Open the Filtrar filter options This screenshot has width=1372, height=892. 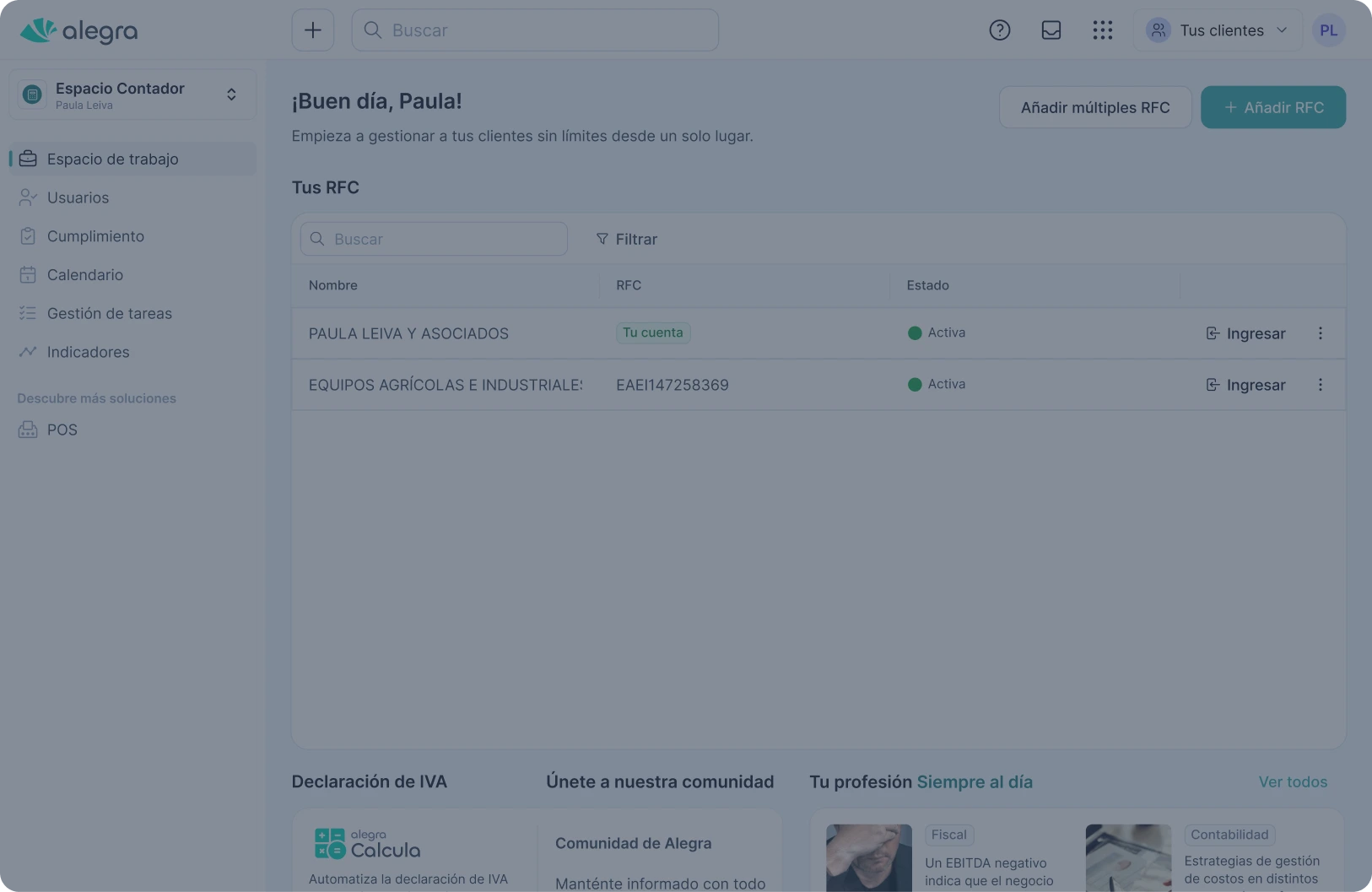point(626,240)
